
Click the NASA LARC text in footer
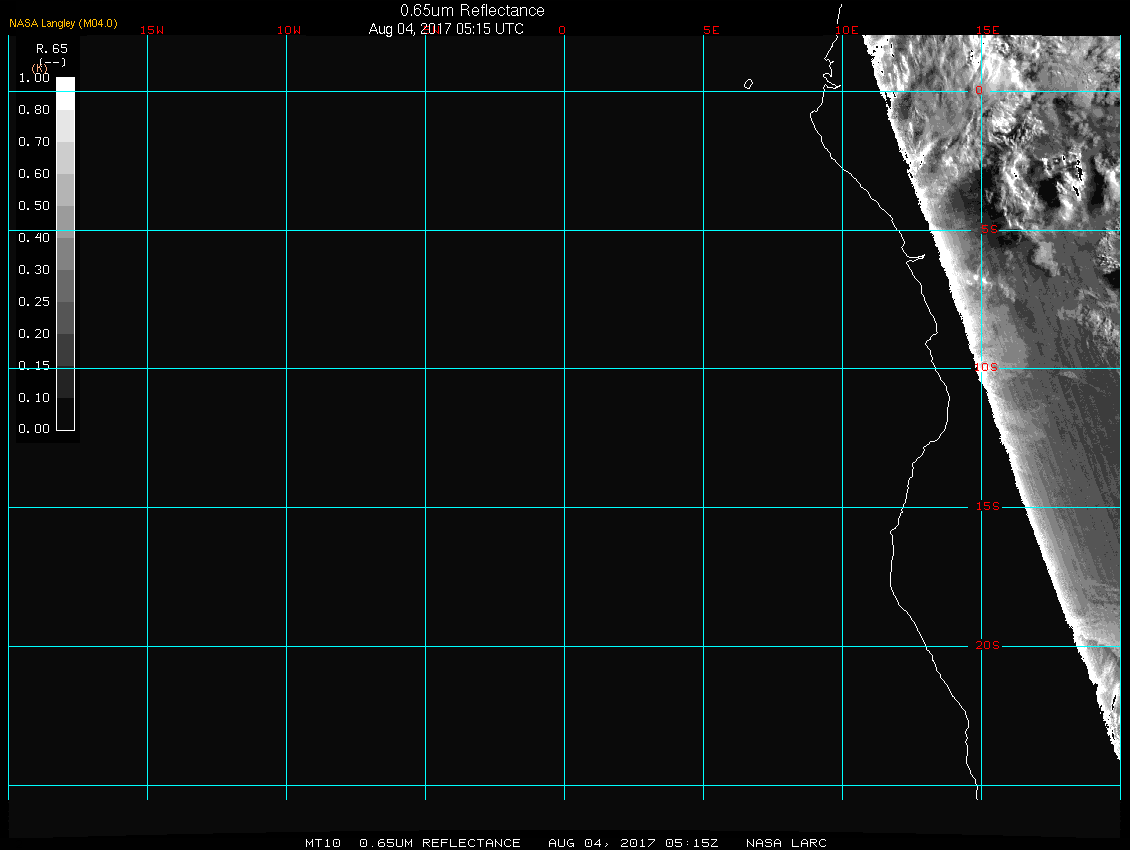788,843
